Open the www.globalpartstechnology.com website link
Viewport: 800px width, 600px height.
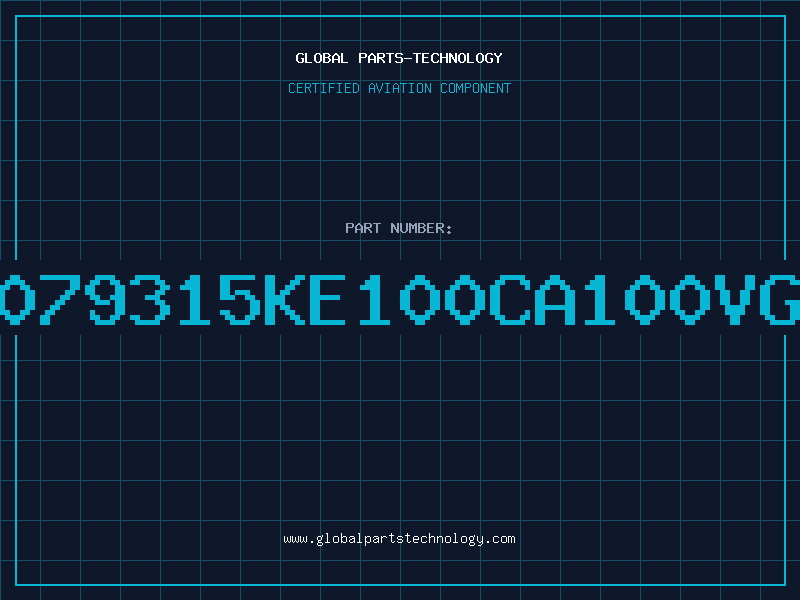click(399, 539)
